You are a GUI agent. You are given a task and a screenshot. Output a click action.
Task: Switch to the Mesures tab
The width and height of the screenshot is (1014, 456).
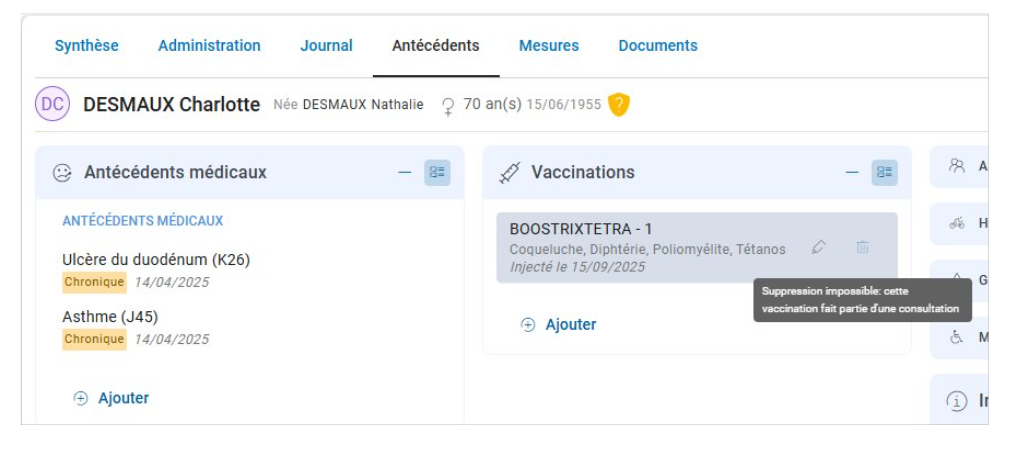pos(548,46)
